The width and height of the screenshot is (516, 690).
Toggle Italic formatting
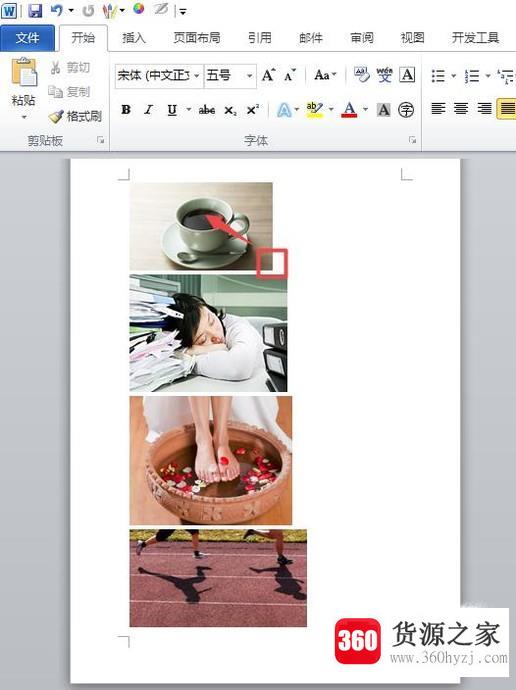point(149,110)
